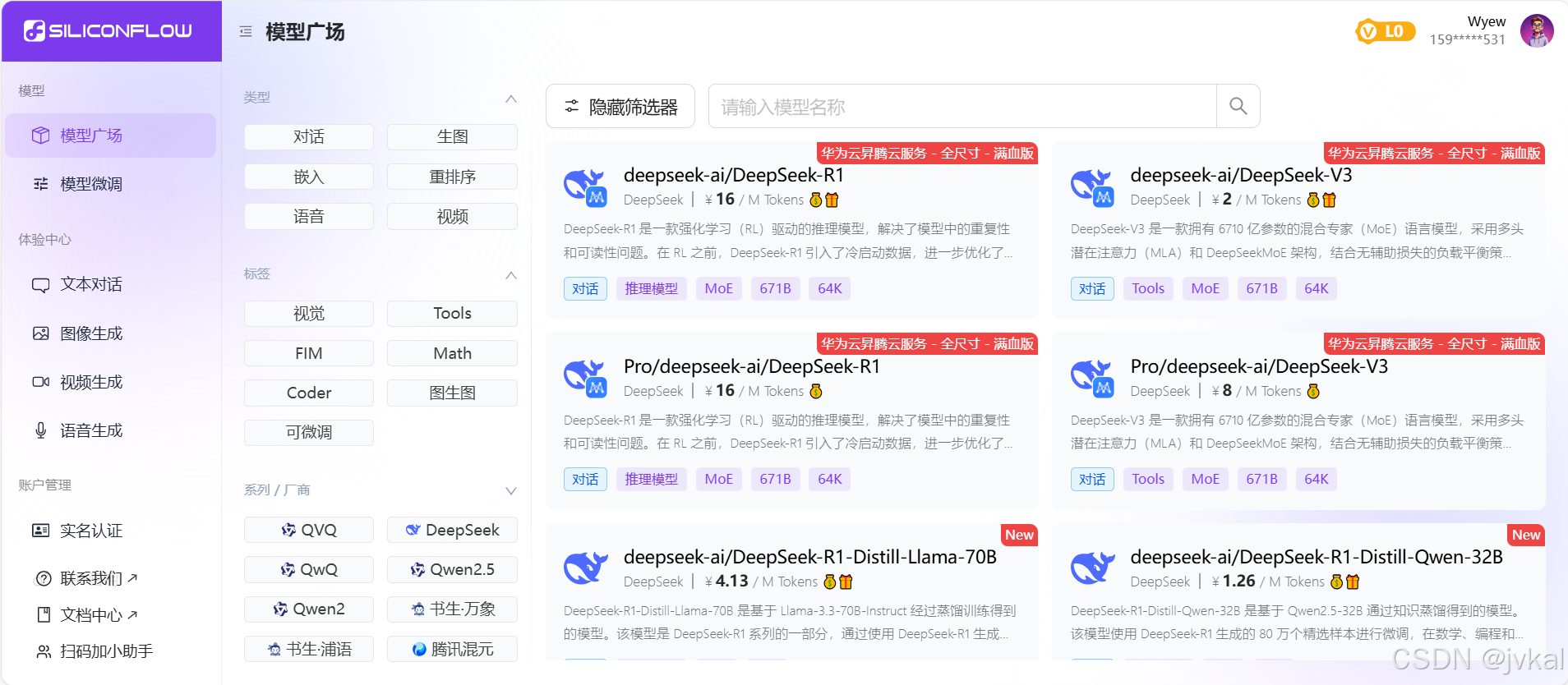
Task: Toggle the 语音 type filter
Action: [309, 216]
